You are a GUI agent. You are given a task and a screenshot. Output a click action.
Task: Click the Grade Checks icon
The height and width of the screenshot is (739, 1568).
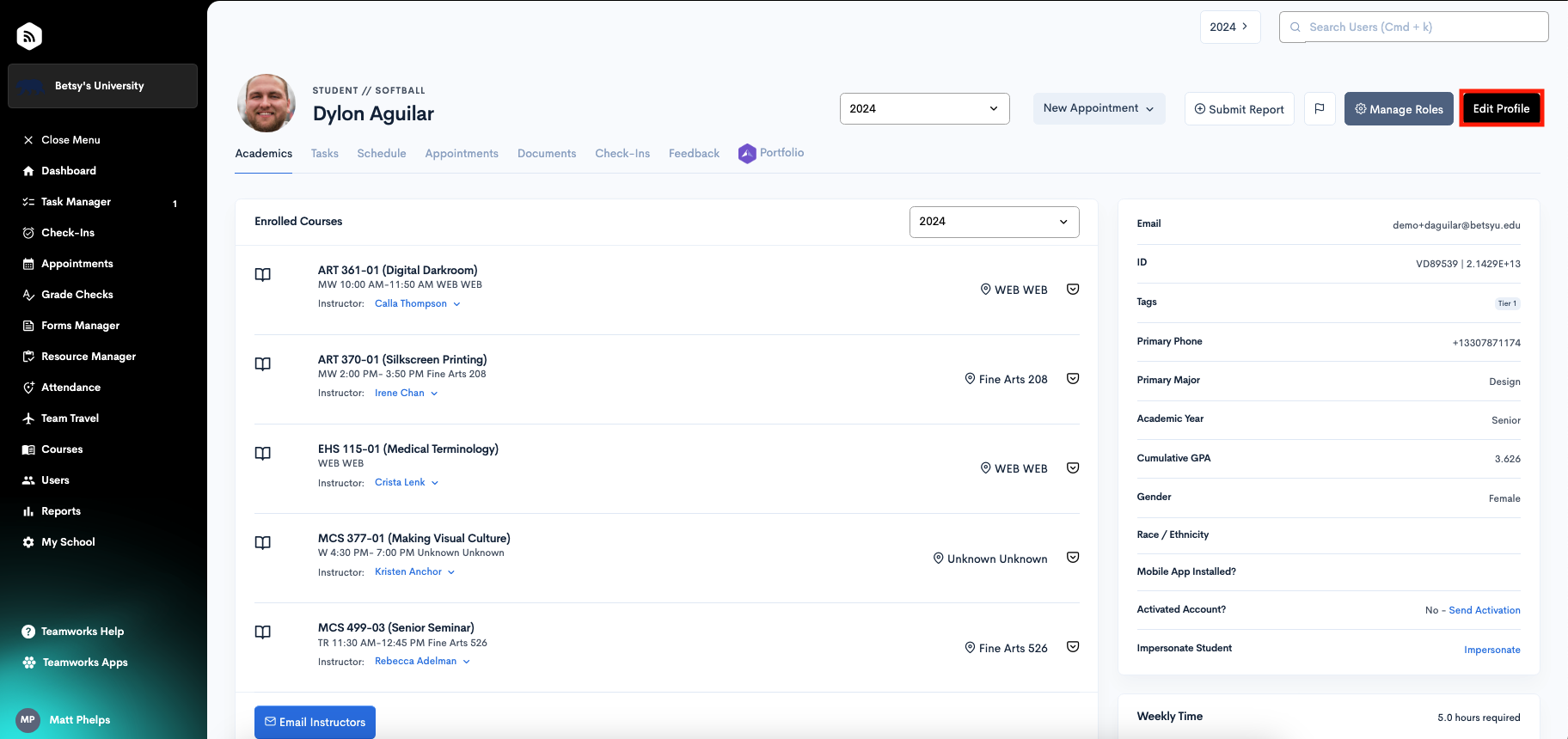28,295
